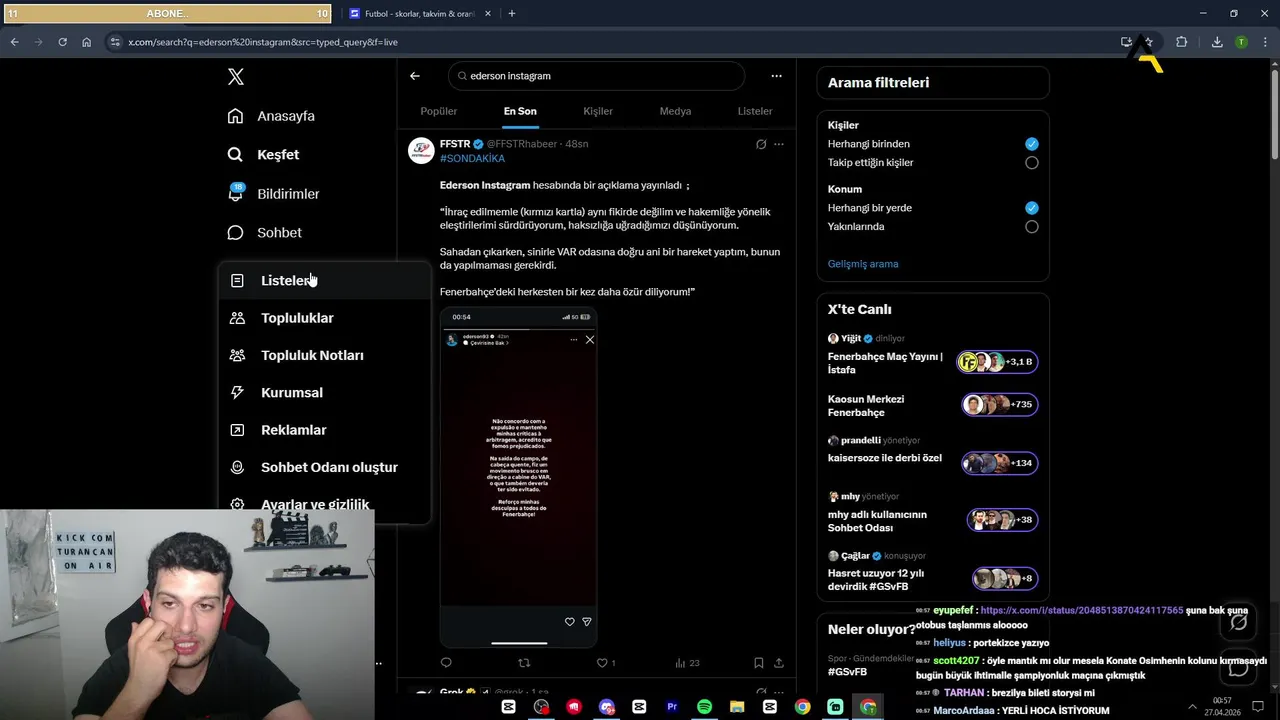
Task: Open the Grok floating button
Action: 1238,622
